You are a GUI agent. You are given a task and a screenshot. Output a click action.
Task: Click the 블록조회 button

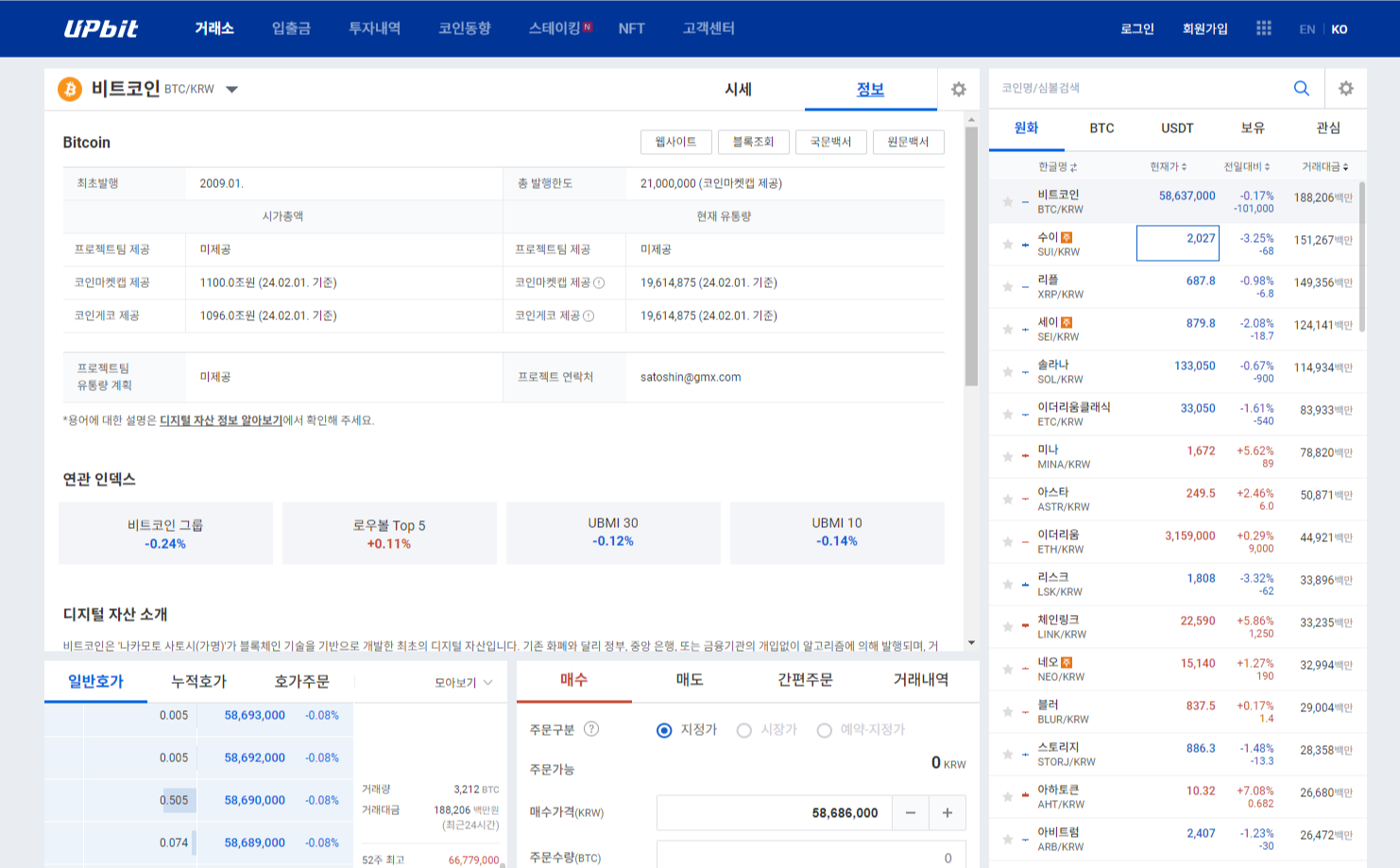(754, 142)
